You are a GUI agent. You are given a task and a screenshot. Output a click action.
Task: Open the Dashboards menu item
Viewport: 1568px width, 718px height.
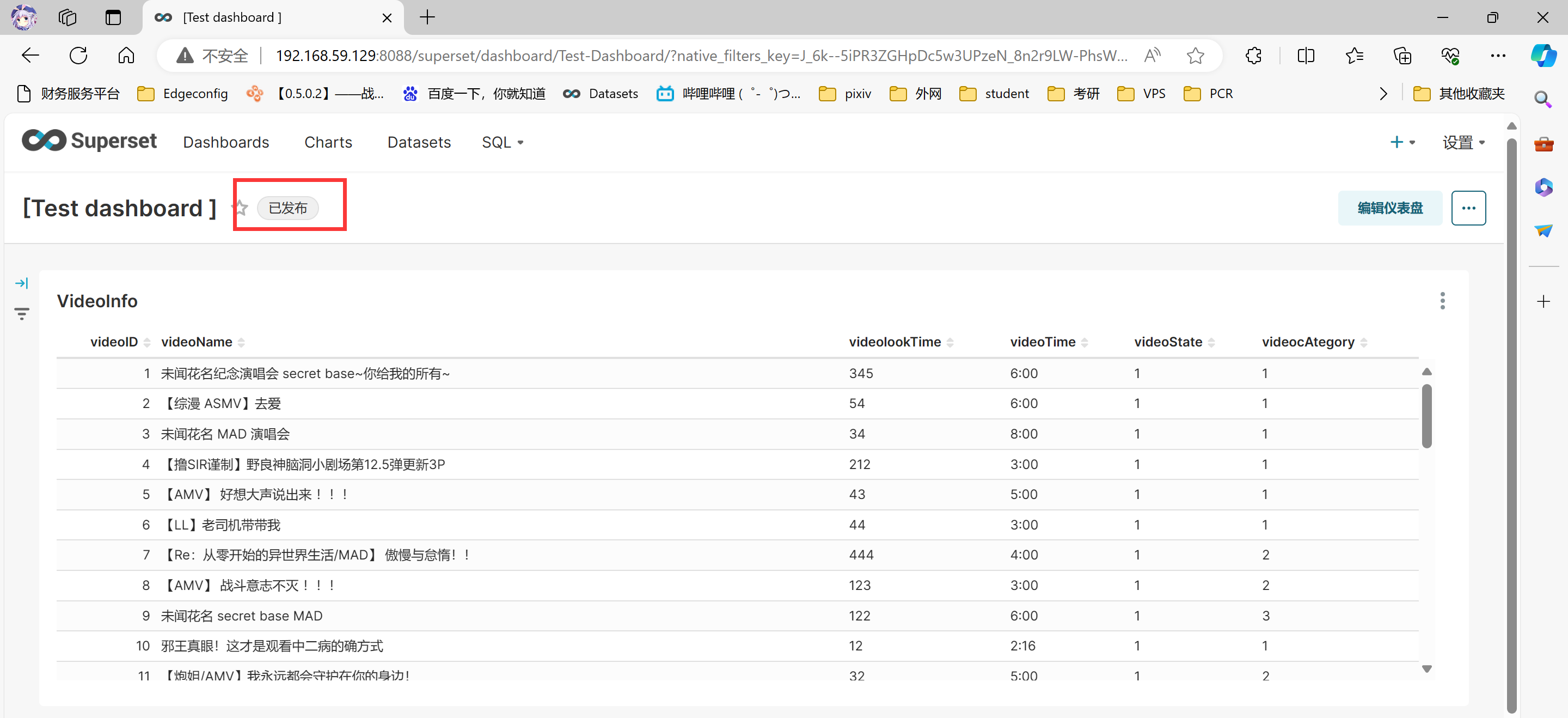tap(226, 143)
